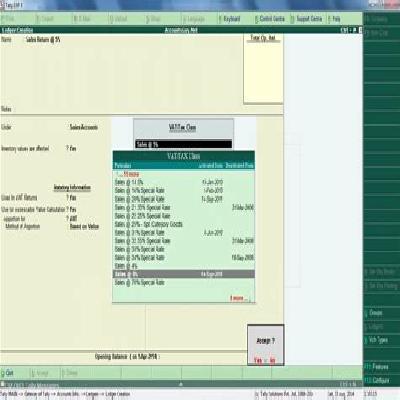Open Vch Types from the right sidebar

(x=377, y=340)
